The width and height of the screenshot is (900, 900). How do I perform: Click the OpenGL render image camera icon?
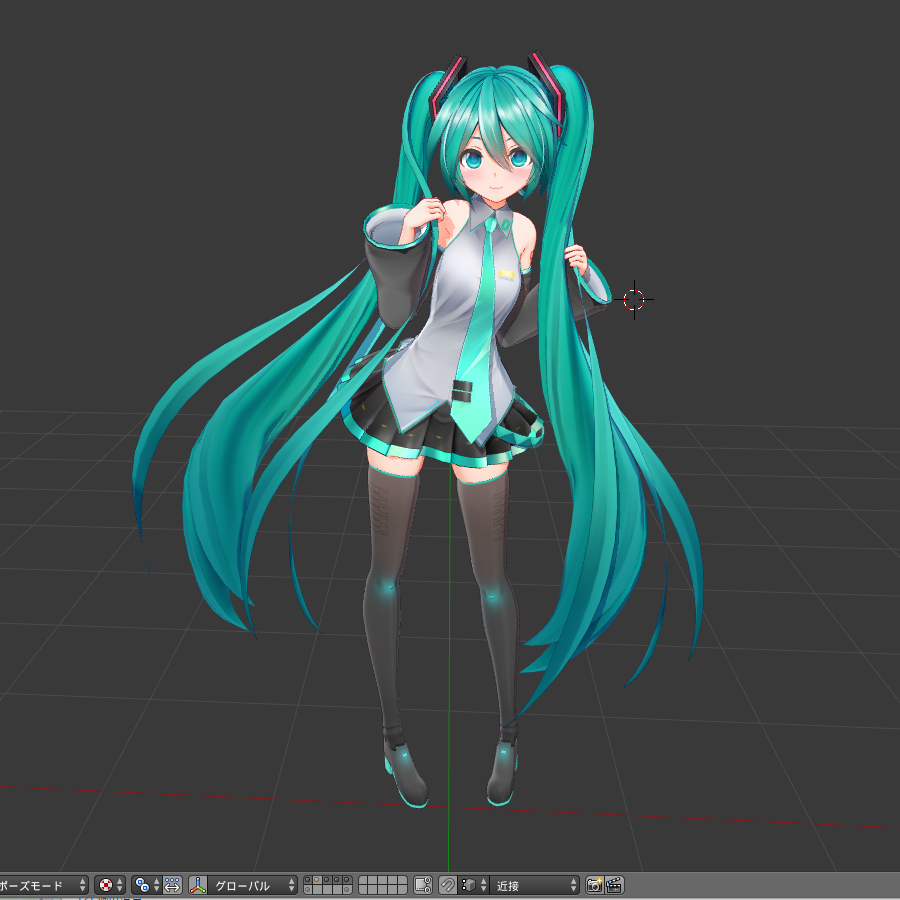click(x=595, y=885)
